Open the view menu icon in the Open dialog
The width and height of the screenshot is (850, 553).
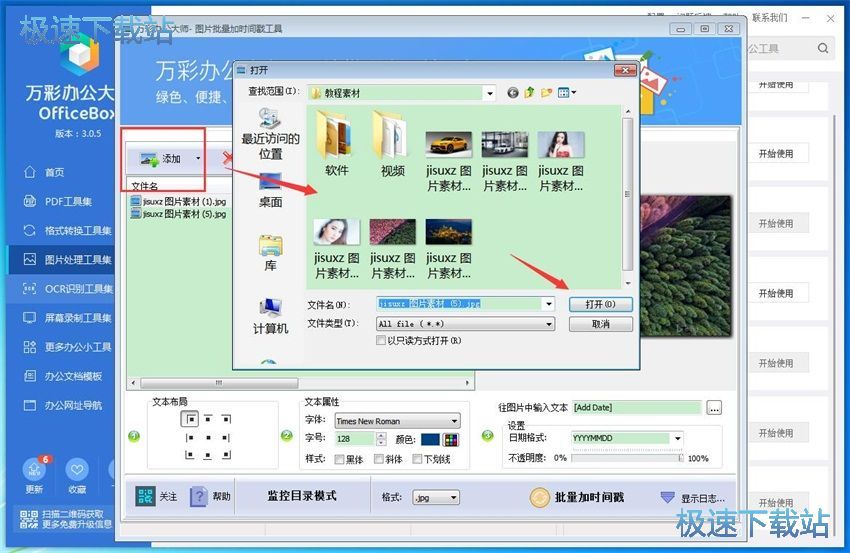(x=566, y=93)
